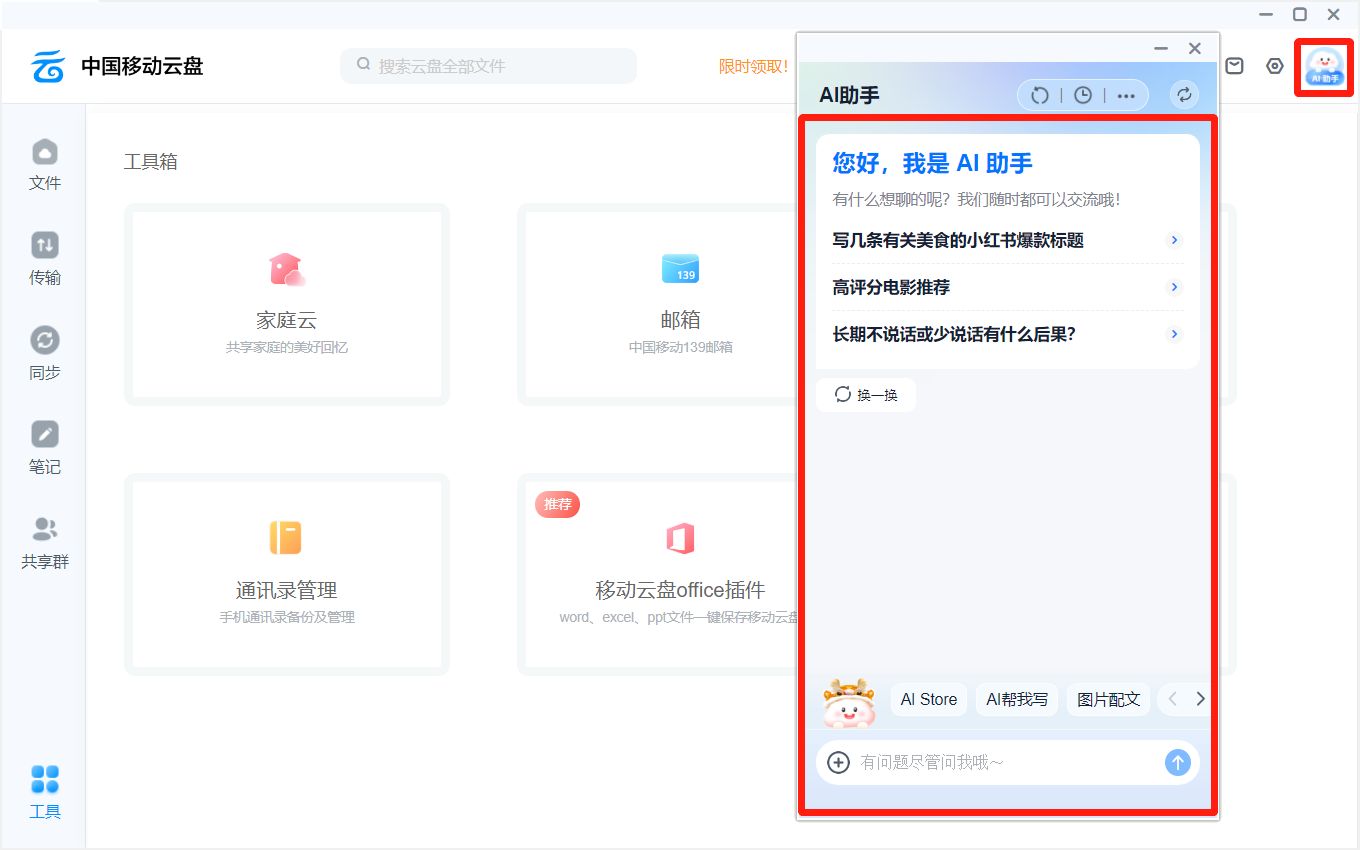Open the settings hexagon icon in header
Viewport: 1360px width, 850px height.
tap(1274, 66)
